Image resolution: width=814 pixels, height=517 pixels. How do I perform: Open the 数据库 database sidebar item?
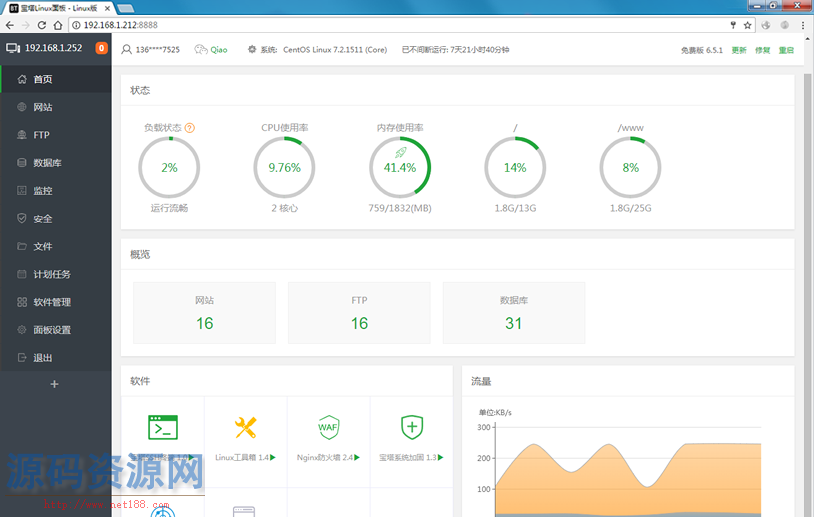[x=56, y=163]
